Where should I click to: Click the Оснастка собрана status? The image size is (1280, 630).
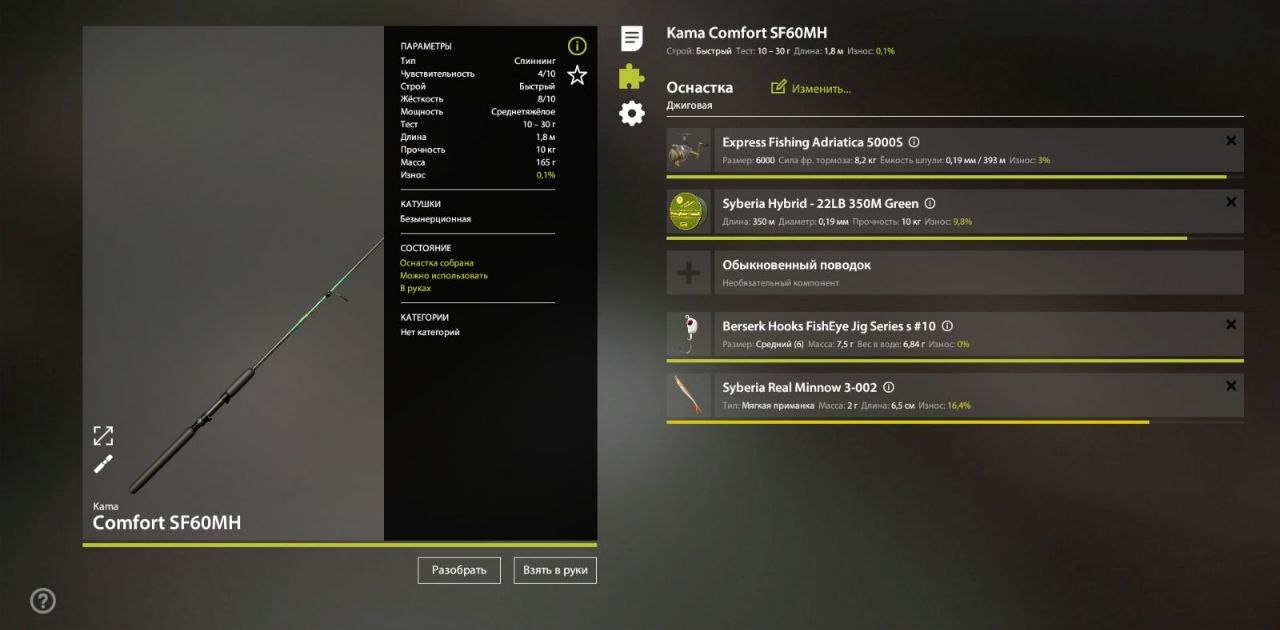click(x=437, y=263)
